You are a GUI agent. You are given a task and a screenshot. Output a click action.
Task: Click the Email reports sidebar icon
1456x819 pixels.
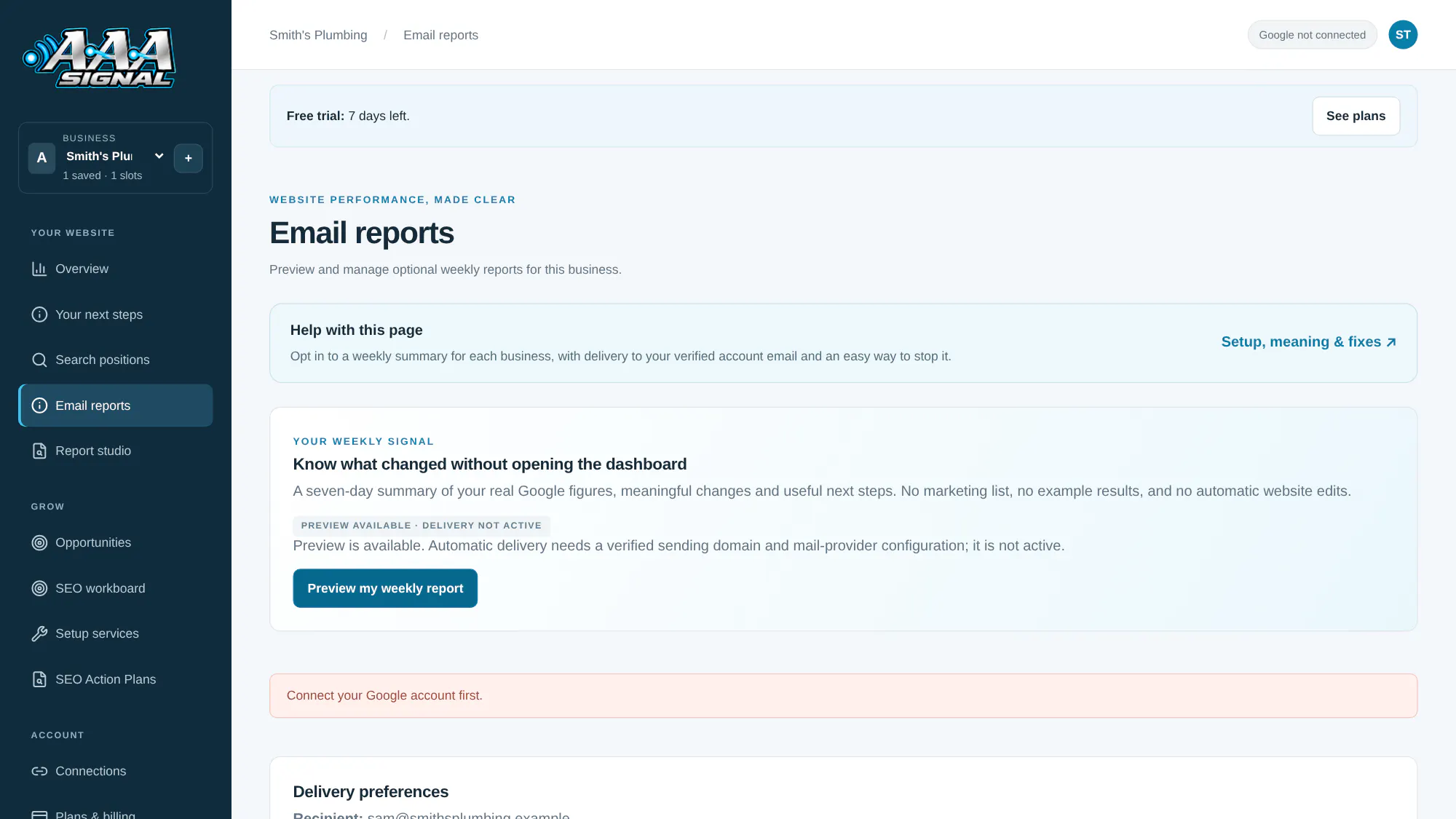[39, 405]
